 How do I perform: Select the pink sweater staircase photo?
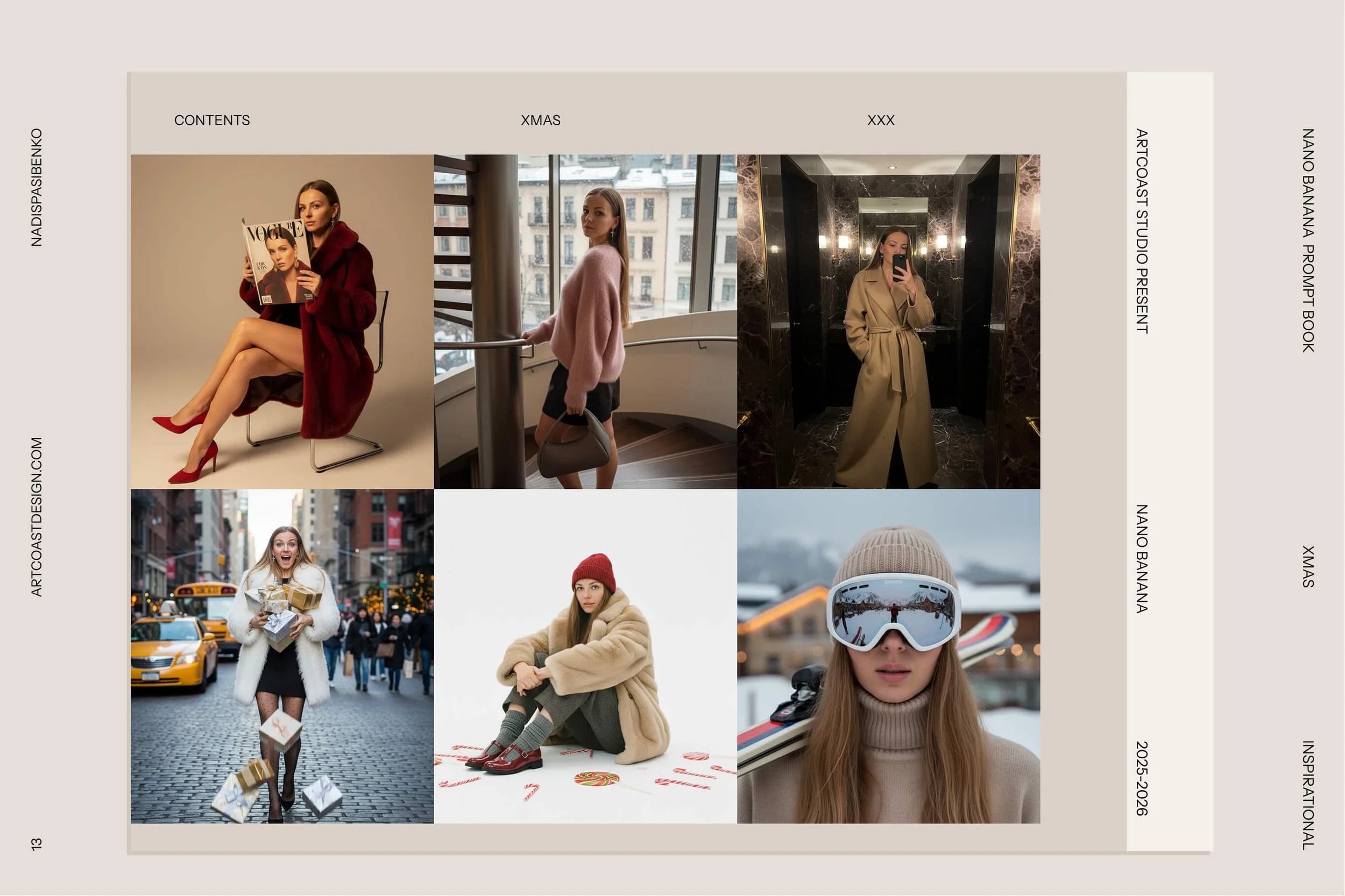coord(585,321)
